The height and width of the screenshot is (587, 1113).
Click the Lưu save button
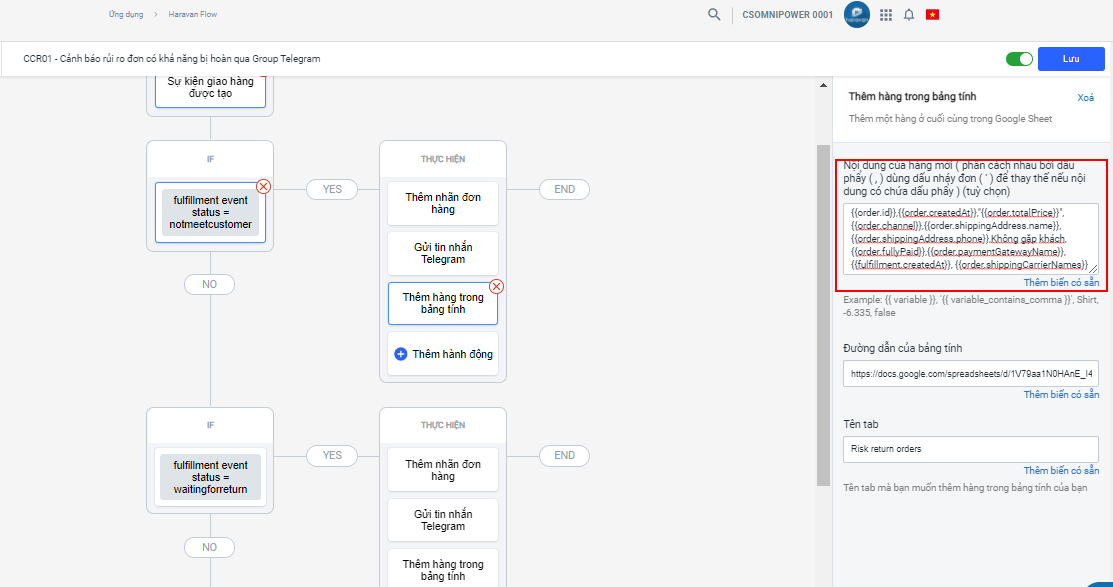pos(1070,59)
